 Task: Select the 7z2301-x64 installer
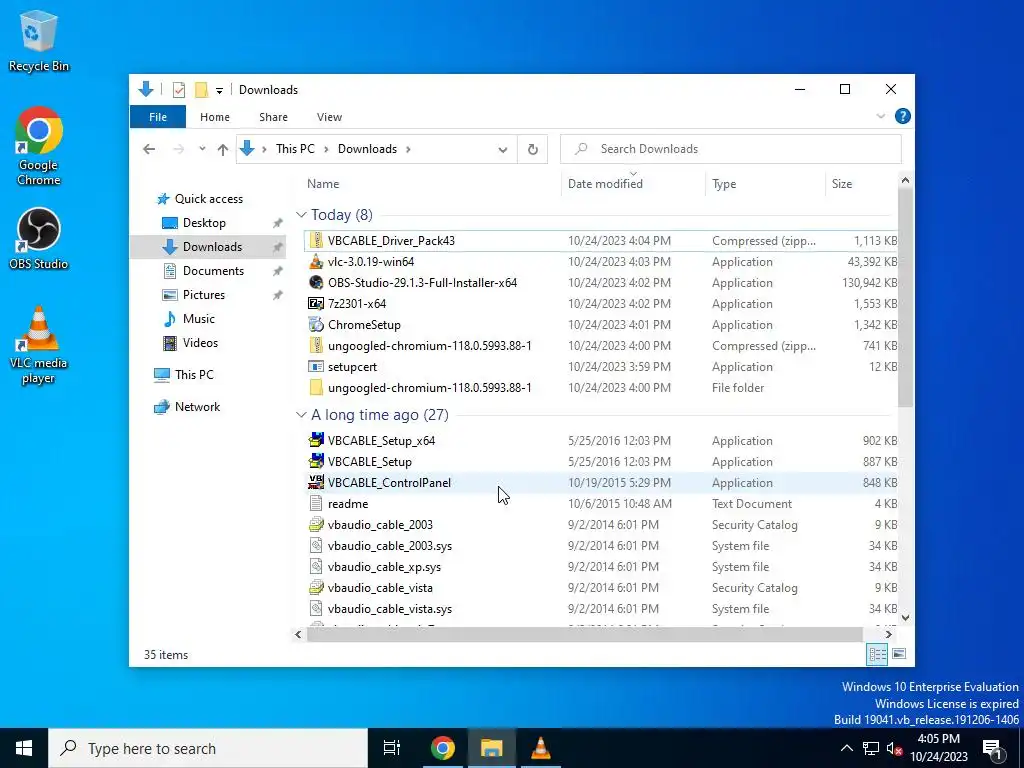[601, 304]
